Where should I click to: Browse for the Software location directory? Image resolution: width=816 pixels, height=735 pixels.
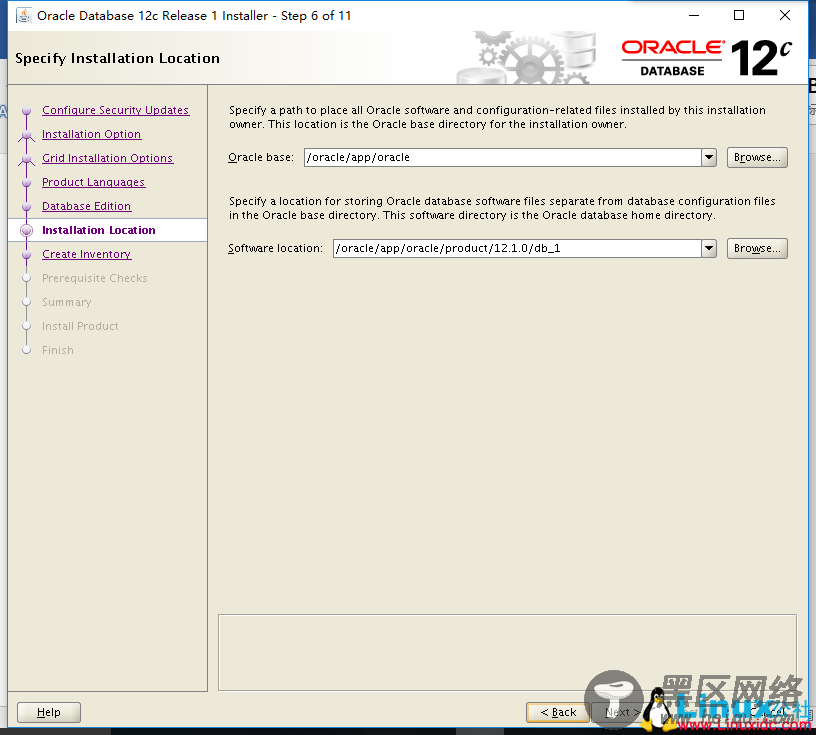pyautogui.click(x=757, y=248)
